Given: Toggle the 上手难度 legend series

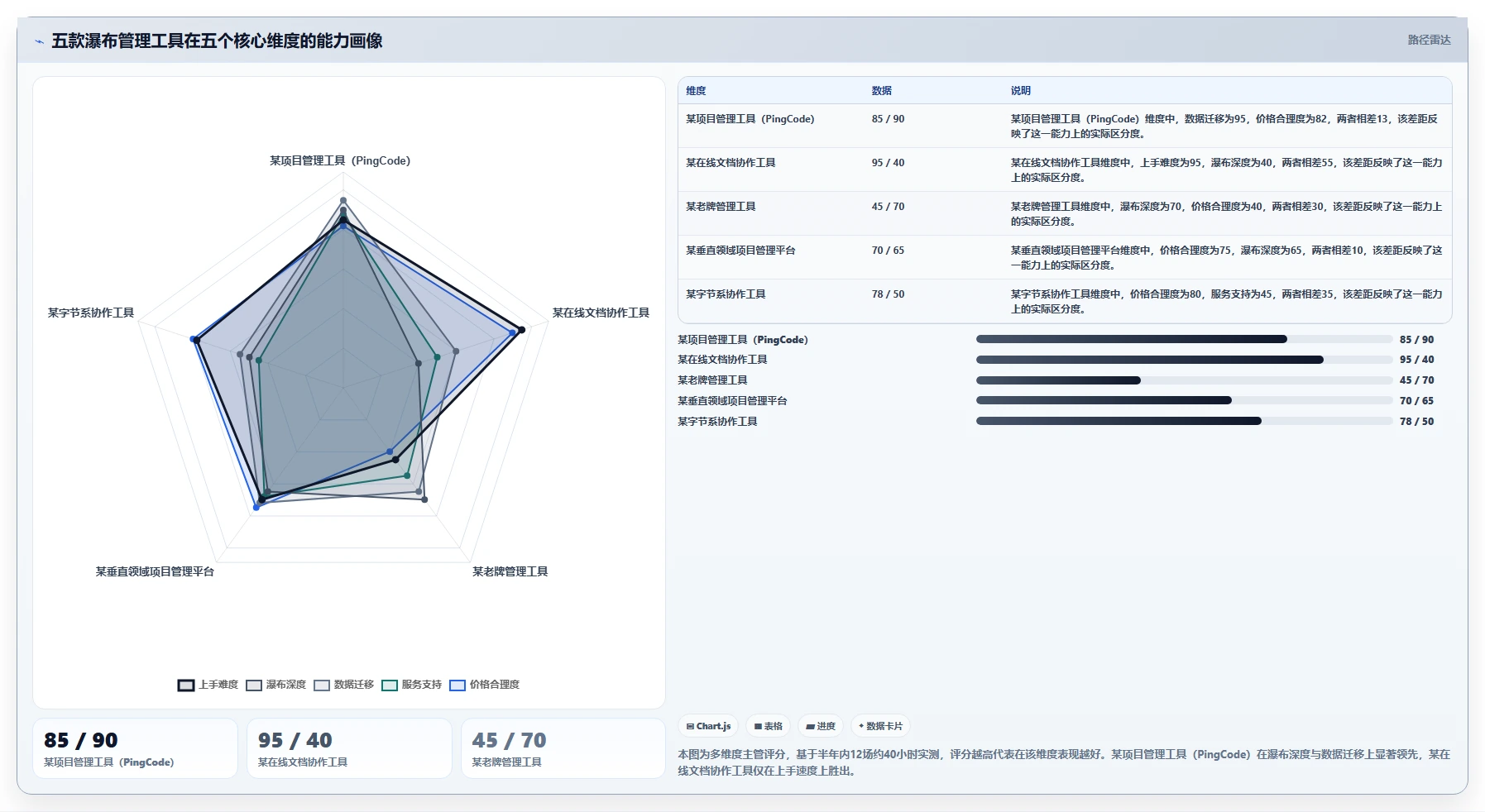Looking at the screenshot, I should pos(208,685).
